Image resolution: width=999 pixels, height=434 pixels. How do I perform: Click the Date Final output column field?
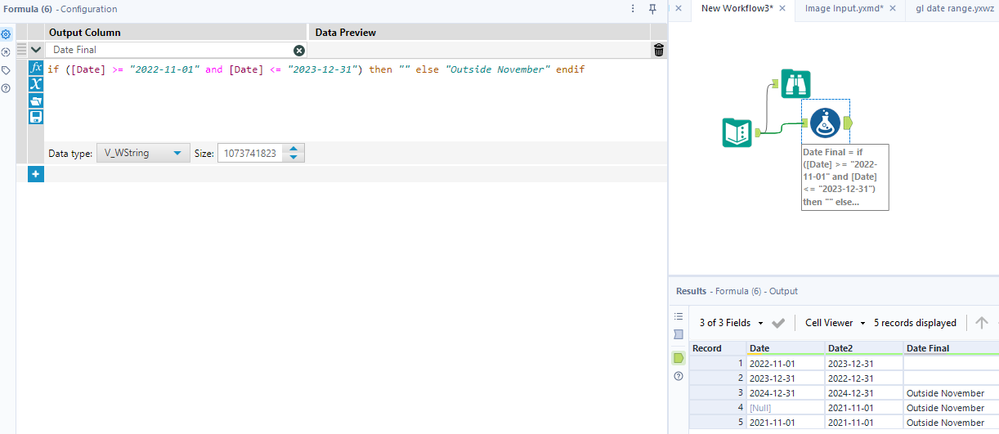click(169, 50)
